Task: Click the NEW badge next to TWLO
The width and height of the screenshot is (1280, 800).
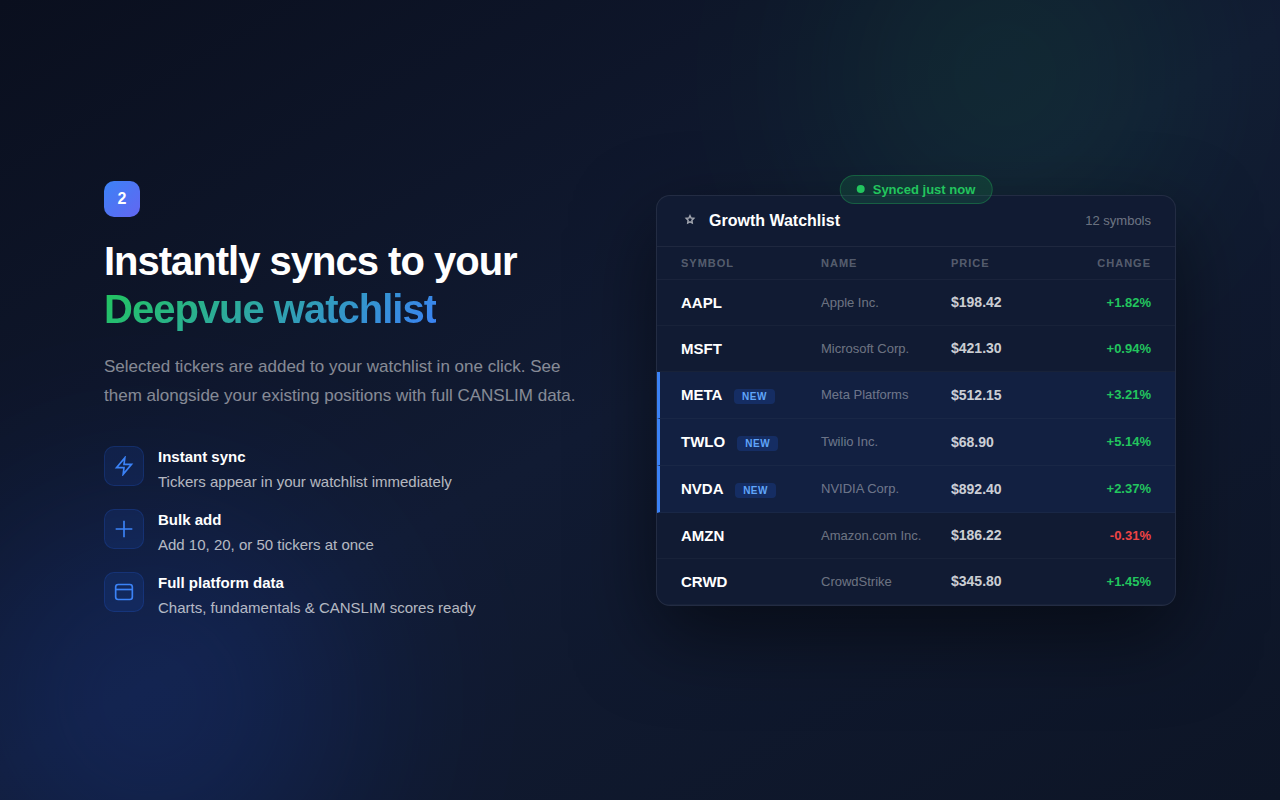Action: coord(757,443)
